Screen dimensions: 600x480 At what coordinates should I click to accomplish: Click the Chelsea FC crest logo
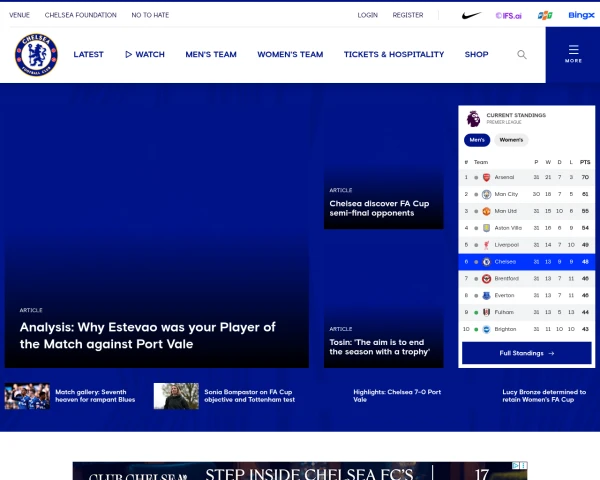[x=36, y=54]
